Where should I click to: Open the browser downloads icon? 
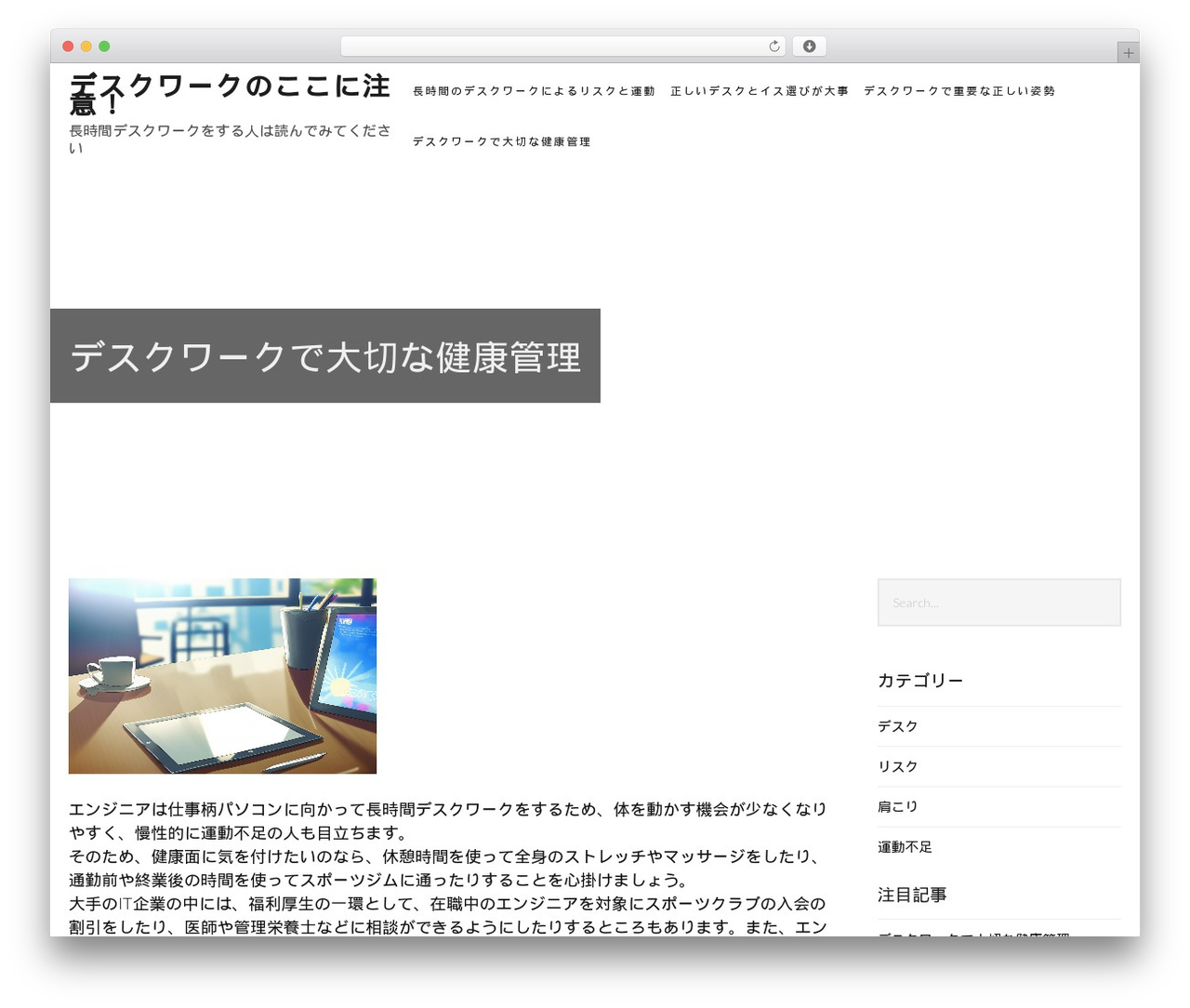[809, 46]
